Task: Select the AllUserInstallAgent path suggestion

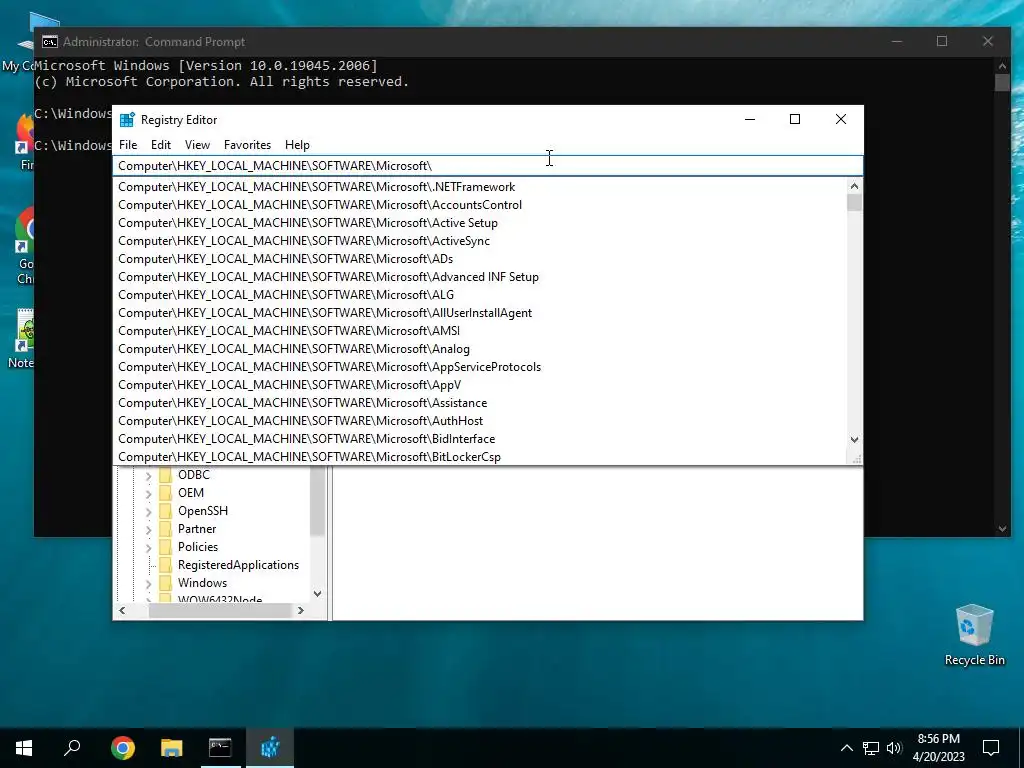Action: [480, 313]
